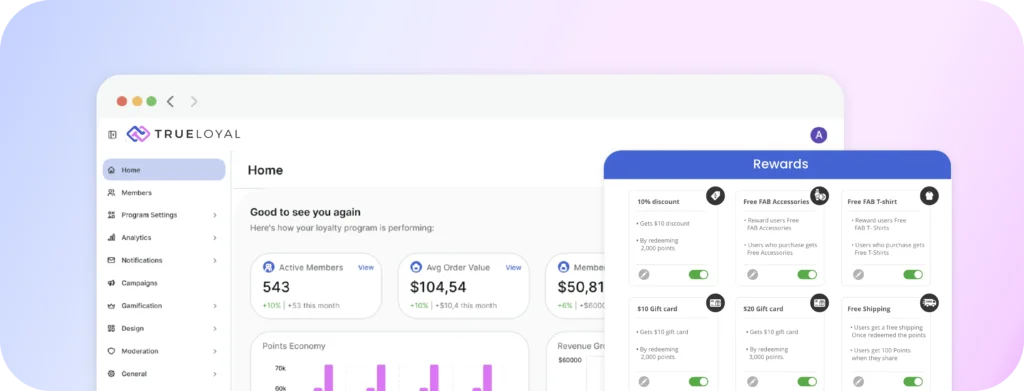View Active Members details

point(366,267)
